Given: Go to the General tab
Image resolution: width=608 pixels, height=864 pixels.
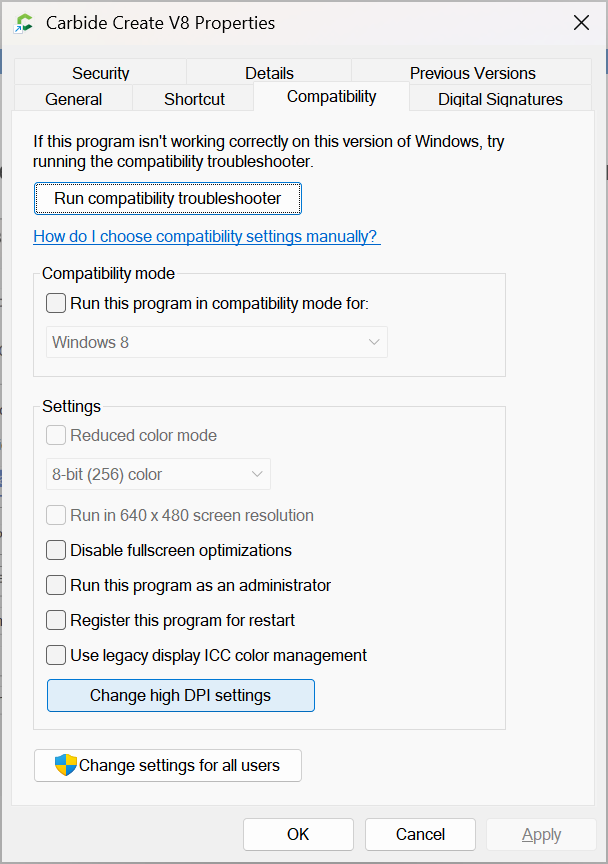Looking at the screenshot, I should pyautogui.click(x=73, y=99).
